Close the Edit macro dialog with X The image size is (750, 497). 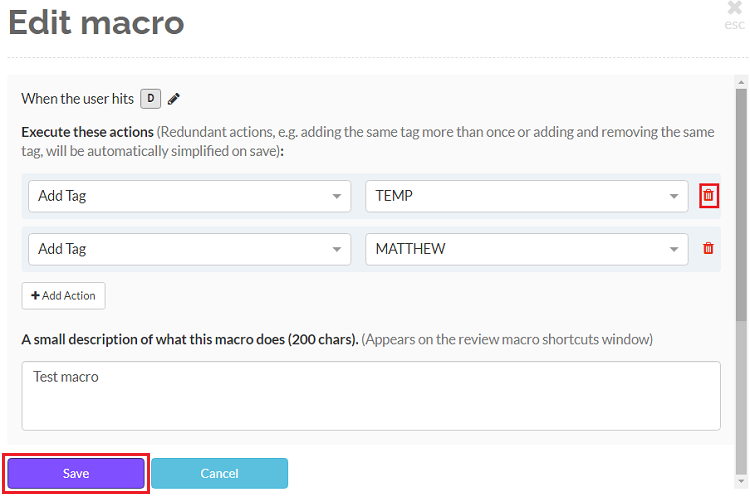pos(735,8)
